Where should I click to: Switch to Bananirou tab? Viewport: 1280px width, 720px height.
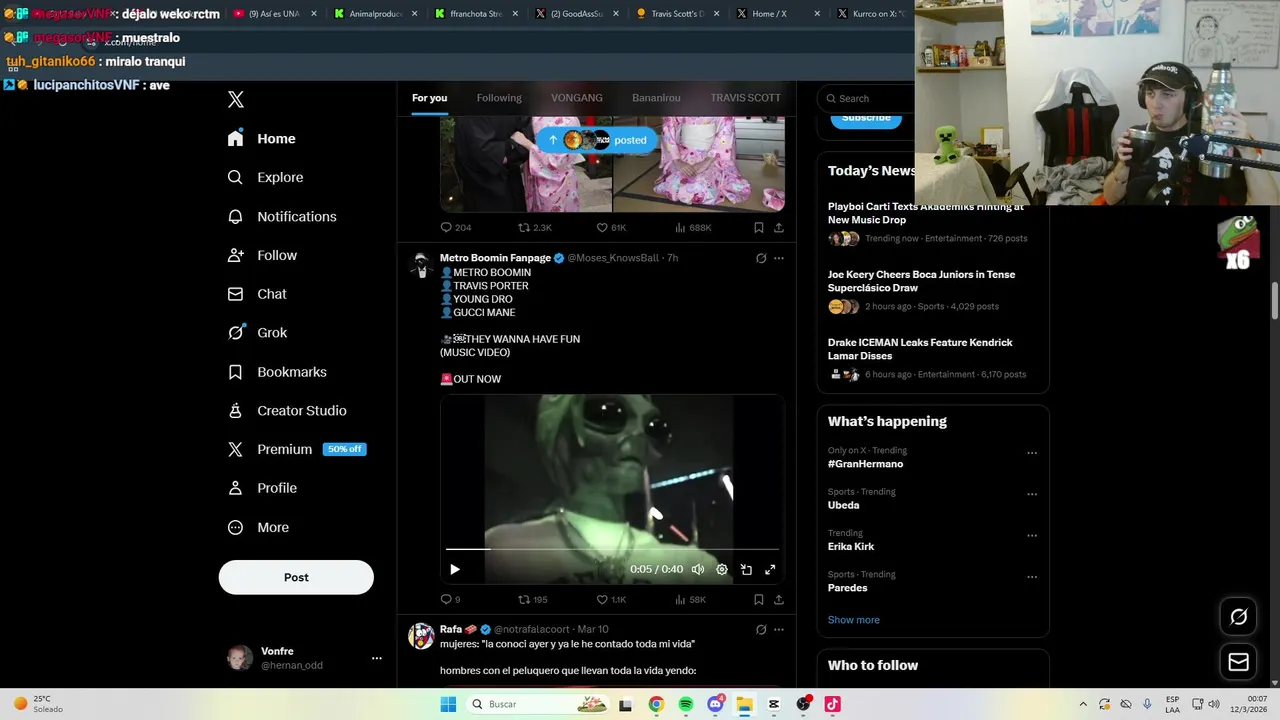[x=656, y=98]
